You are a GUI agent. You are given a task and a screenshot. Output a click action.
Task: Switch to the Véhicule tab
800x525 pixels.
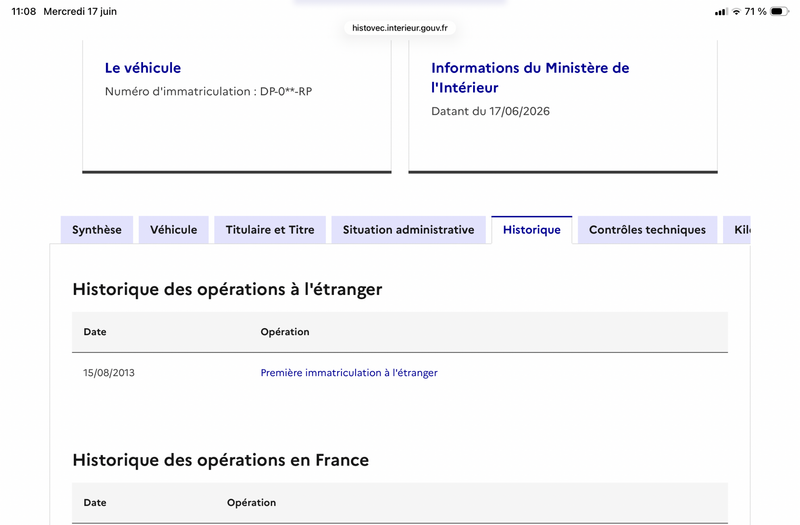[x=173, y=230]
